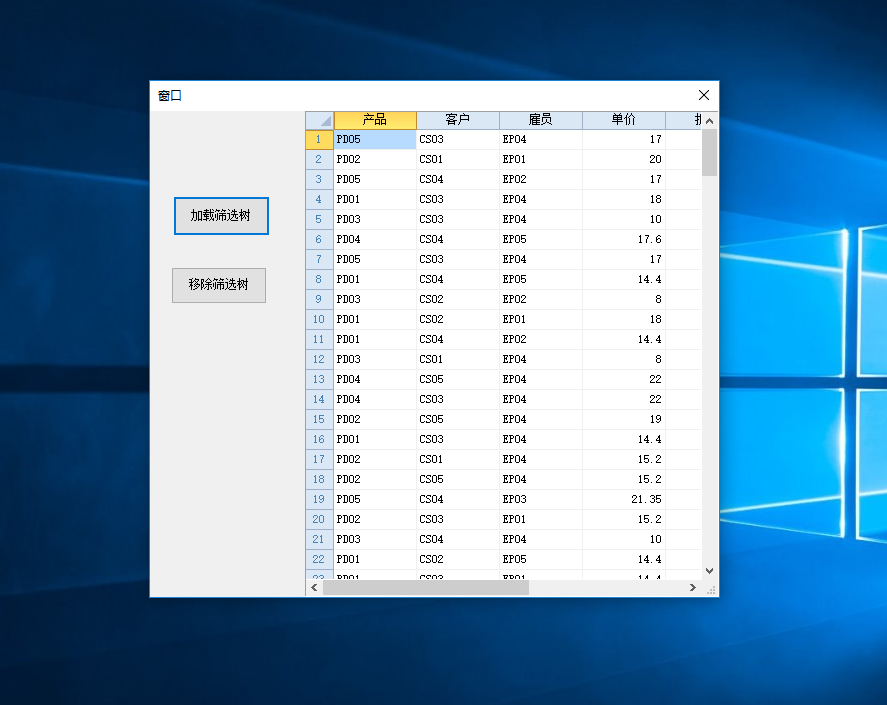
Task: Click the PD04 cell in row 6
Action: [375, 239]
